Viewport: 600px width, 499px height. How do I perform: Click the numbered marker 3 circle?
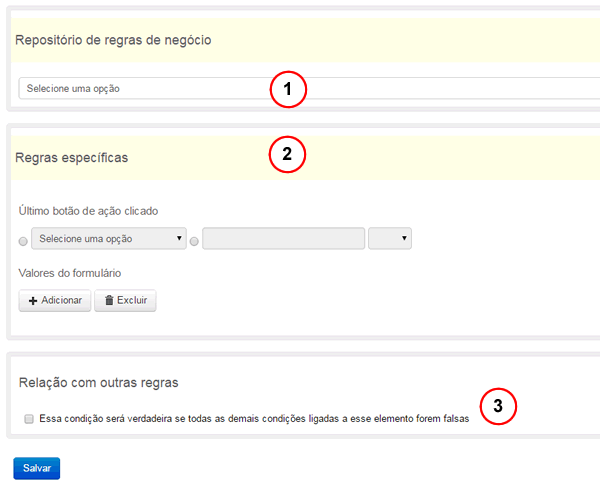[x=498, y=406]
